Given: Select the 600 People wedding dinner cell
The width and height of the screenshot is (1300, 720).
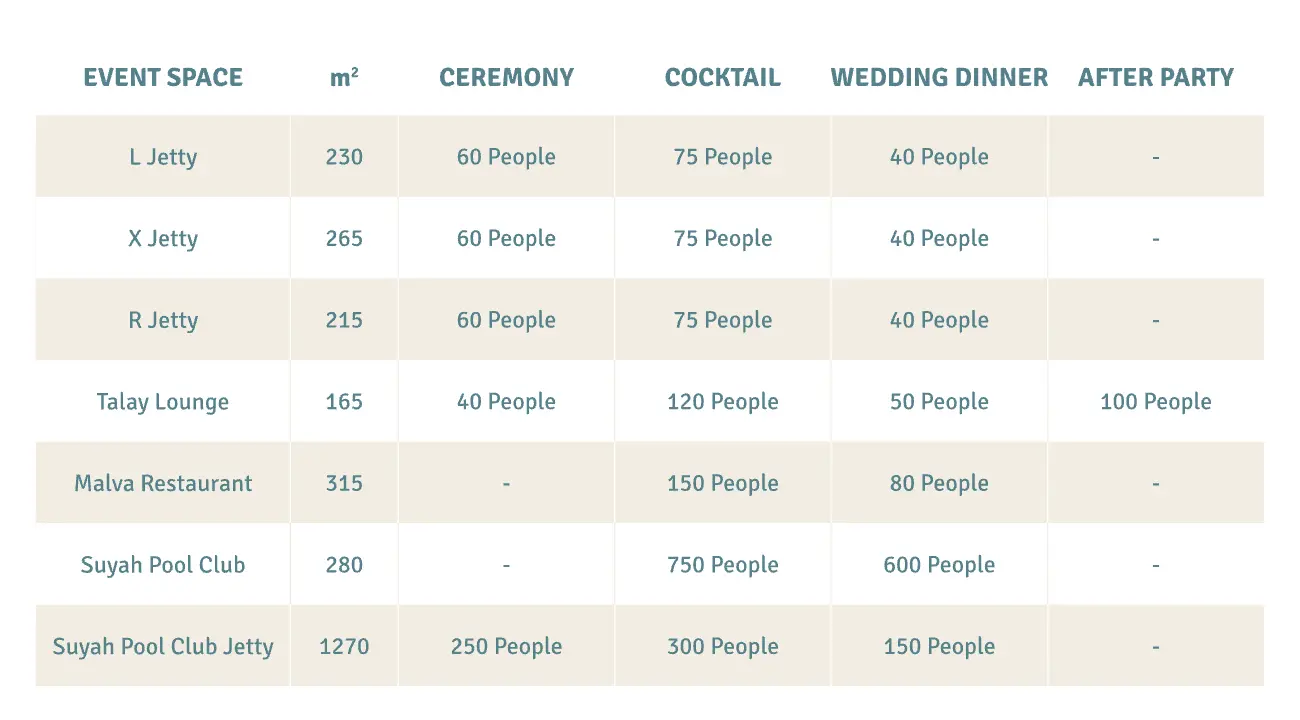Looking at the screenshot, I should [x=939, y=565].
